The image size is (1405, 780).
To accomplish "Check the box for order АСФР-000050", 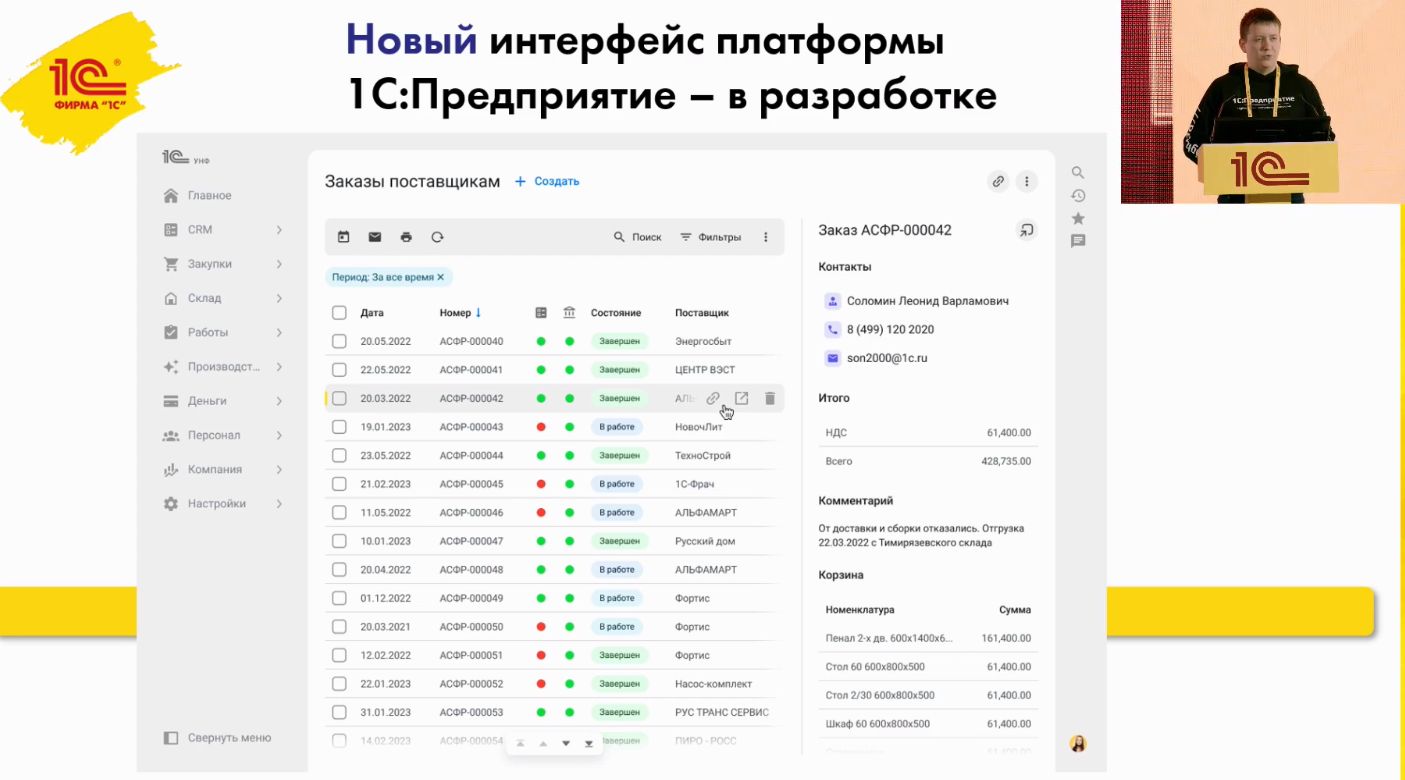I will pyautogui.click(x=339, y=627).
